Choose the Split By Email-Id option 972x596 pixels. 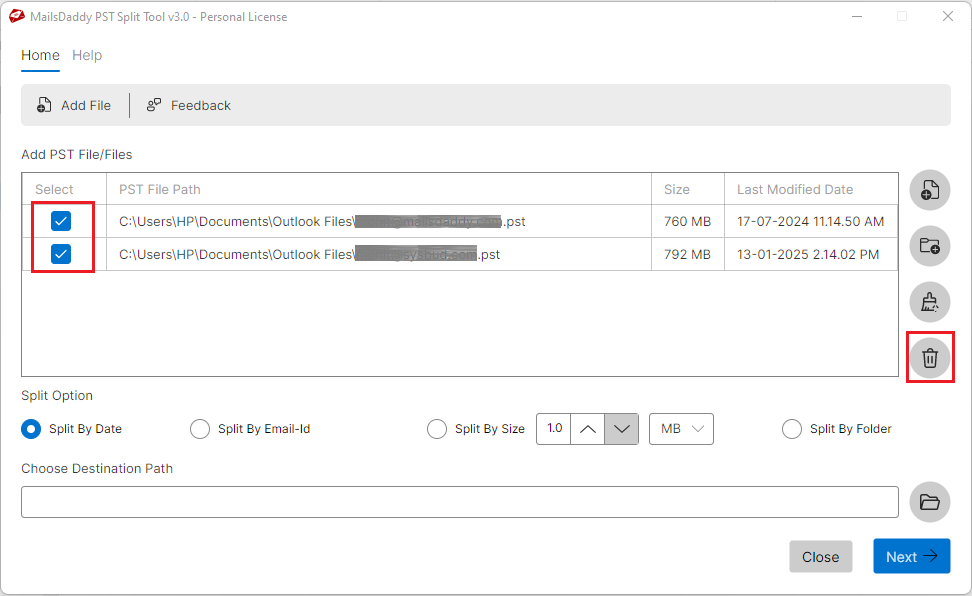tap(200, 429)
